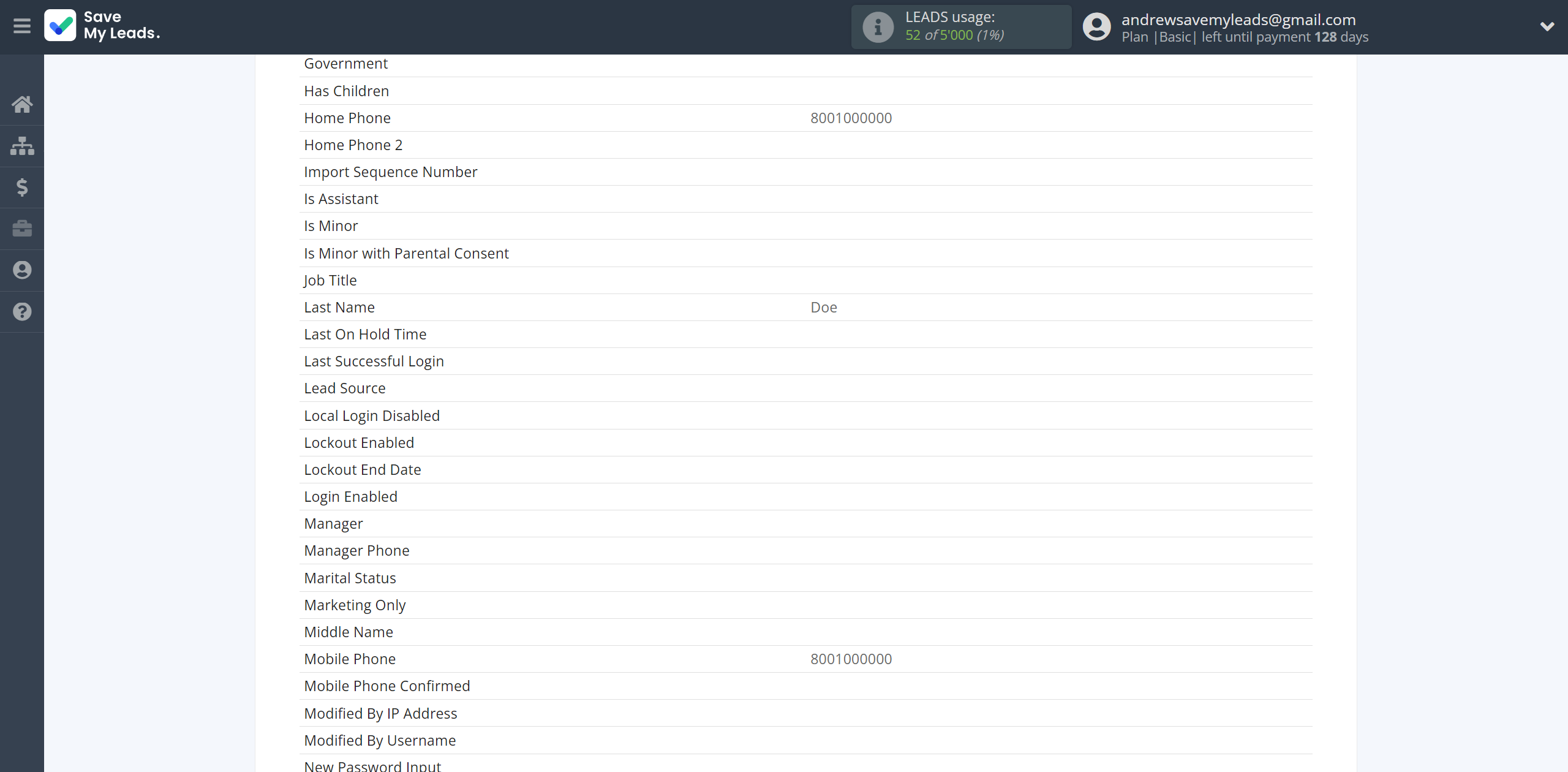Click the Plan Basic payment info text
1568x772 pixels.
(1245, 37)
